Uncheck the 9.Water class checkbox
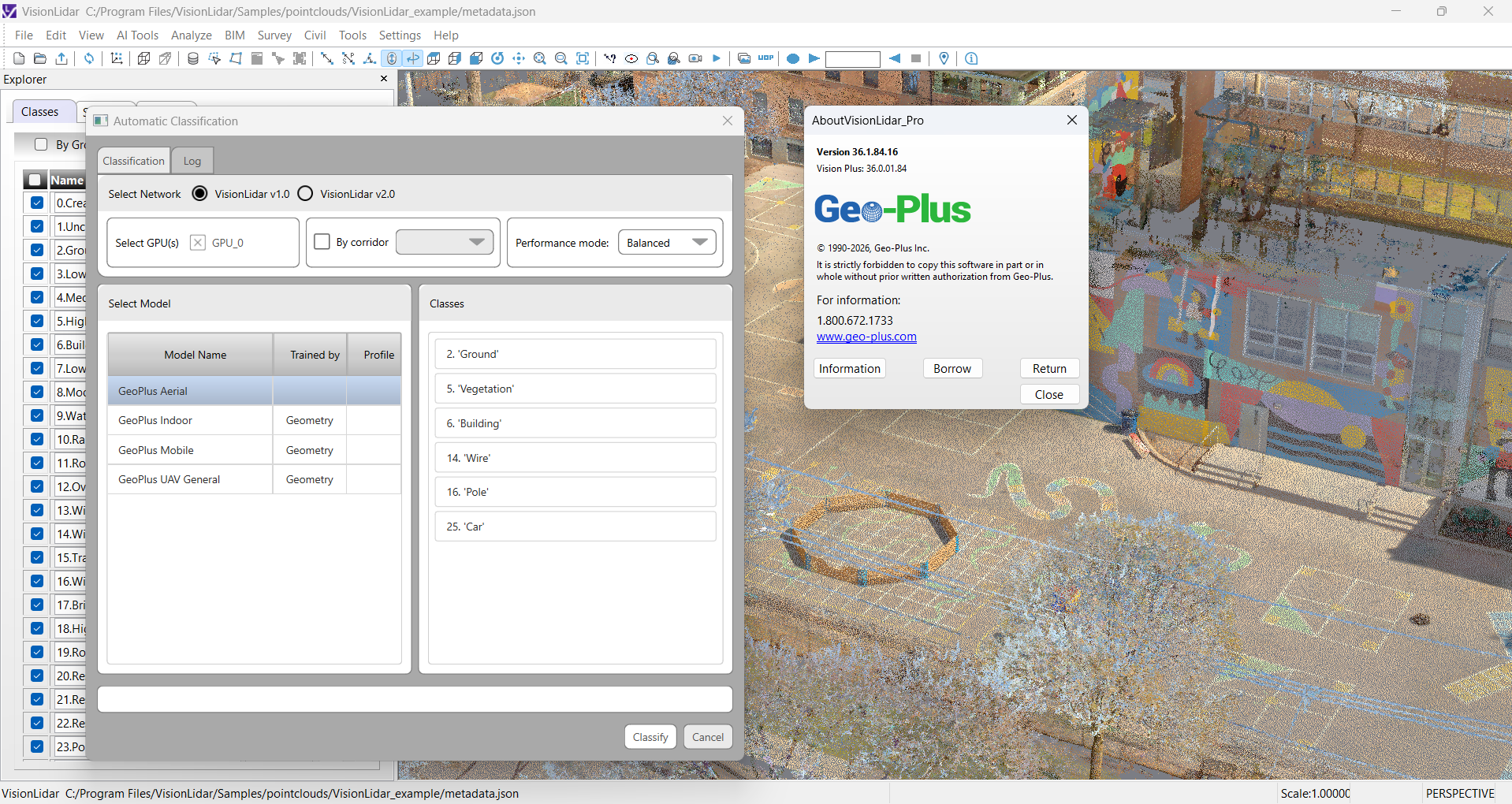This screenshot has height=804, width=1512. tap(36, 415)
